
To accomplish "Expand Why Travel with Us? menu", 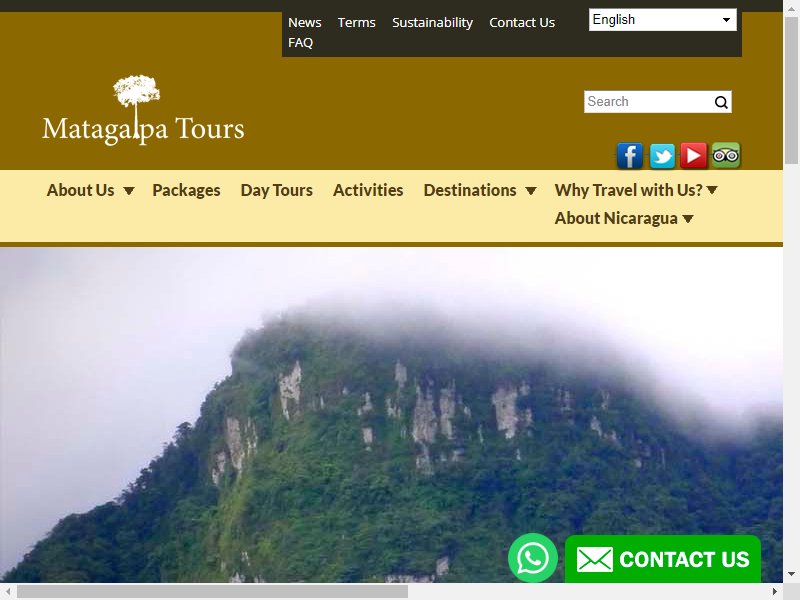I will pyautogui.click(x=636, y=190).
